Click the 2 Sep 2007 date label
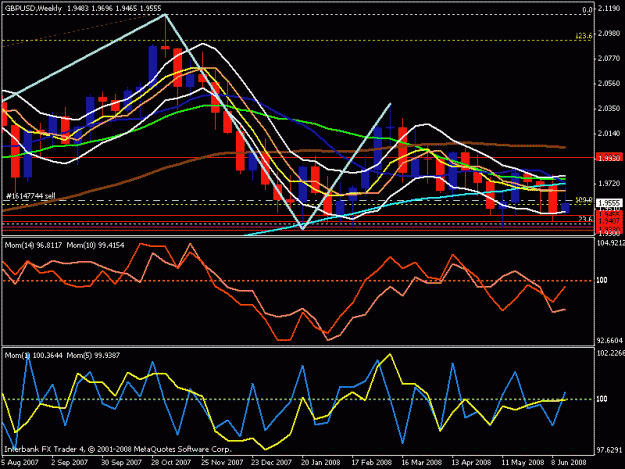Image resolution: width=625 pixels, height=469 pixels. tap(69, 463)
